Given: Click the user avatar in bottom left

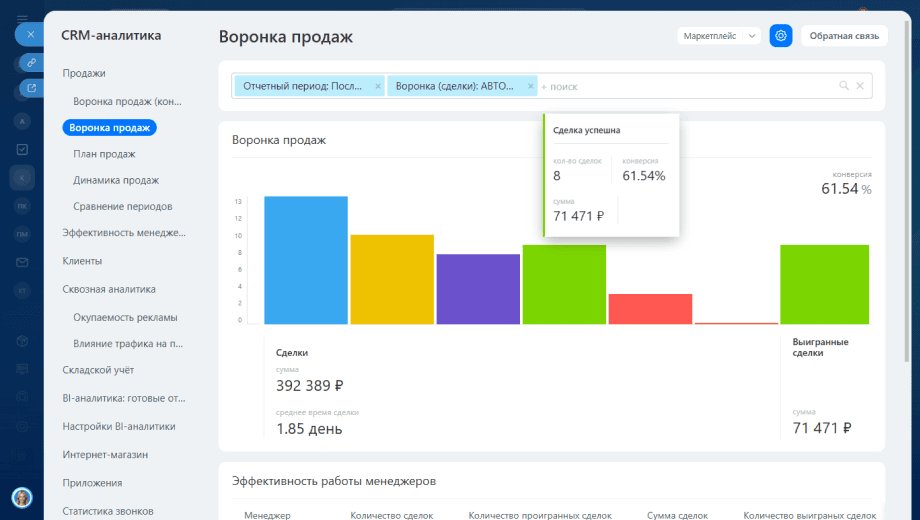Looking at the screenshot, I should 22,498.
